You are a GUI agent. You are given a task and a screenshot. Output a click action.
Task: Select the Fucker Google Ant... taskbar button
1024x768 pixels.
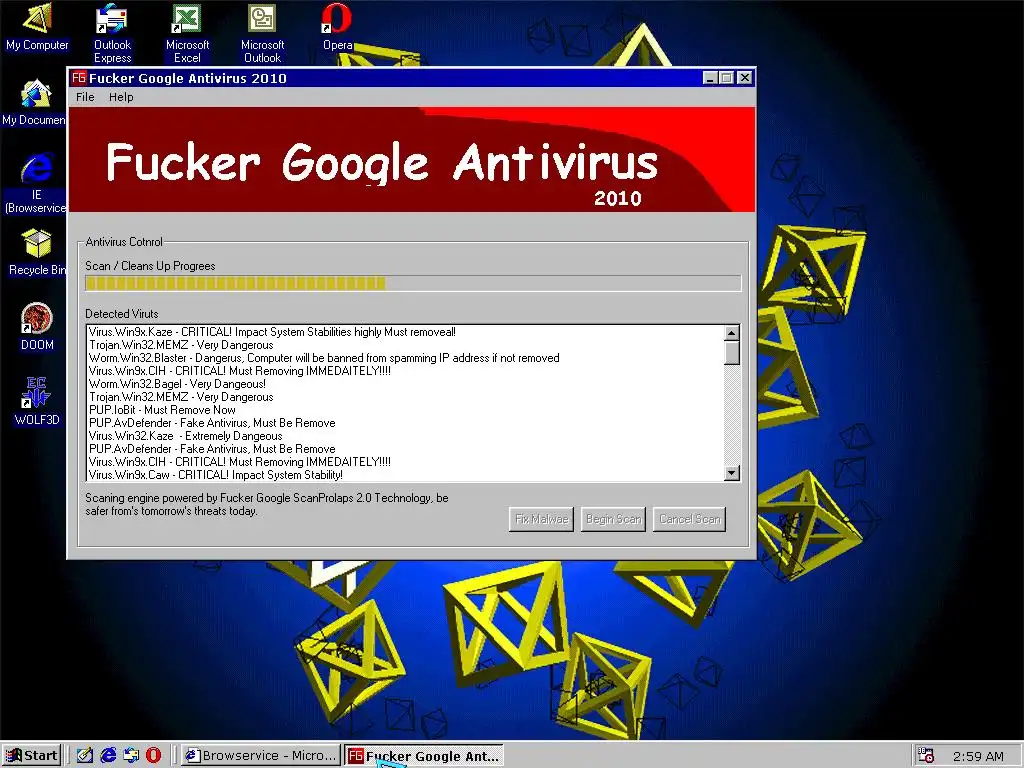point(424,756)
